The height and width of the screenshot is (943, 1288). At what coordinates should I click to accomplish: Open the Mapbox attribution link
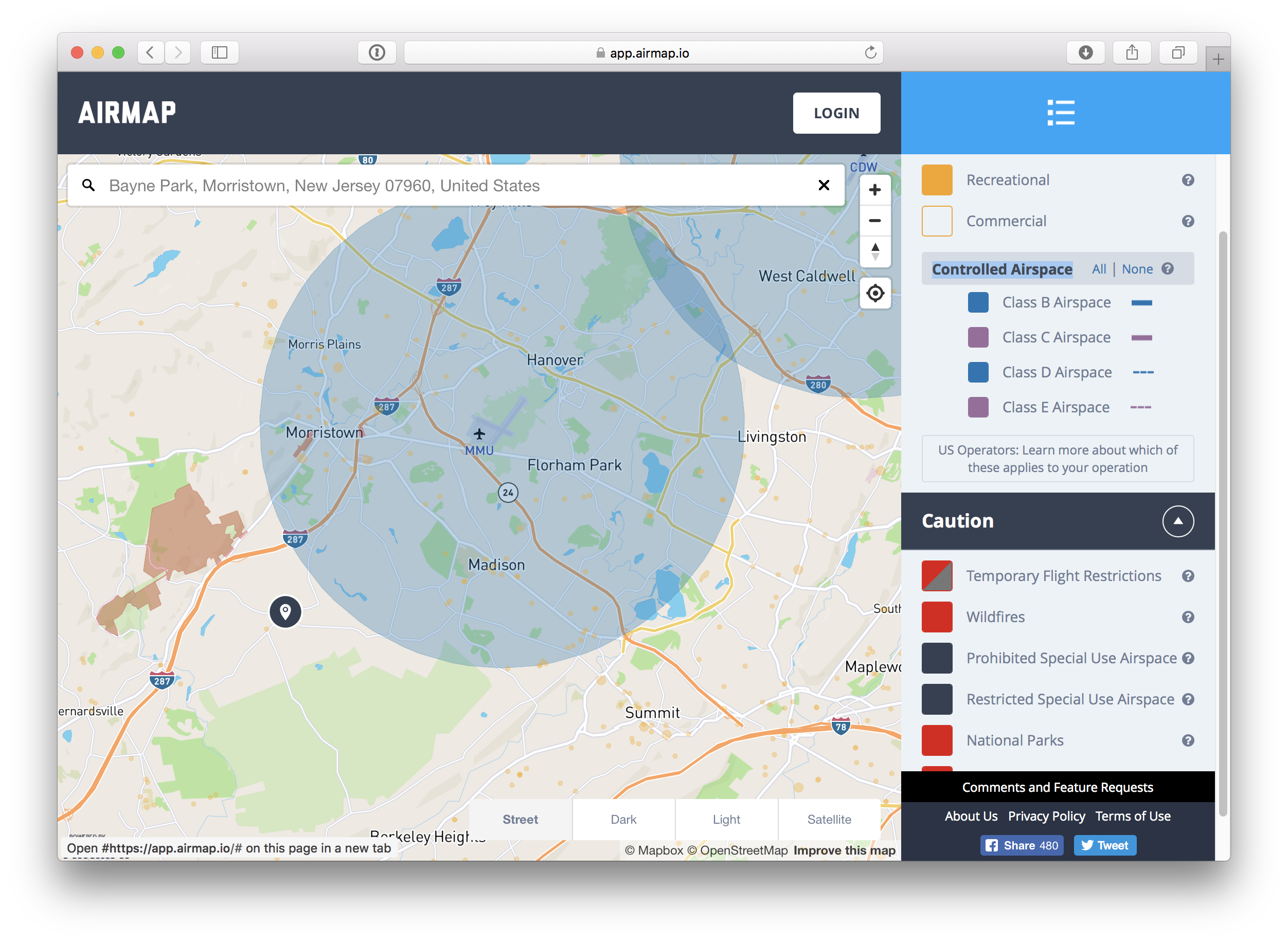click(654, 850)
